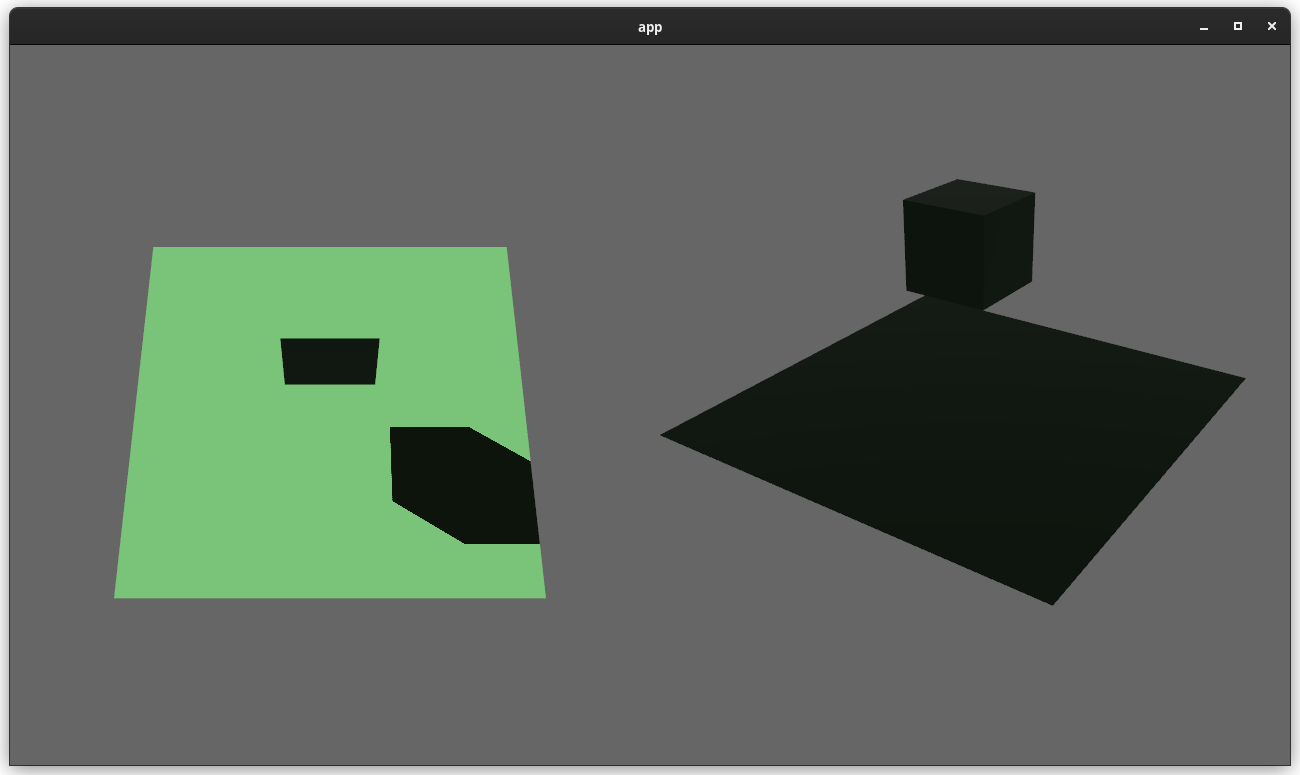The height and width of the screenshot is (775, 1300).
Task: Select the dark cube above the dark plane
Action: tap(969, 245)
